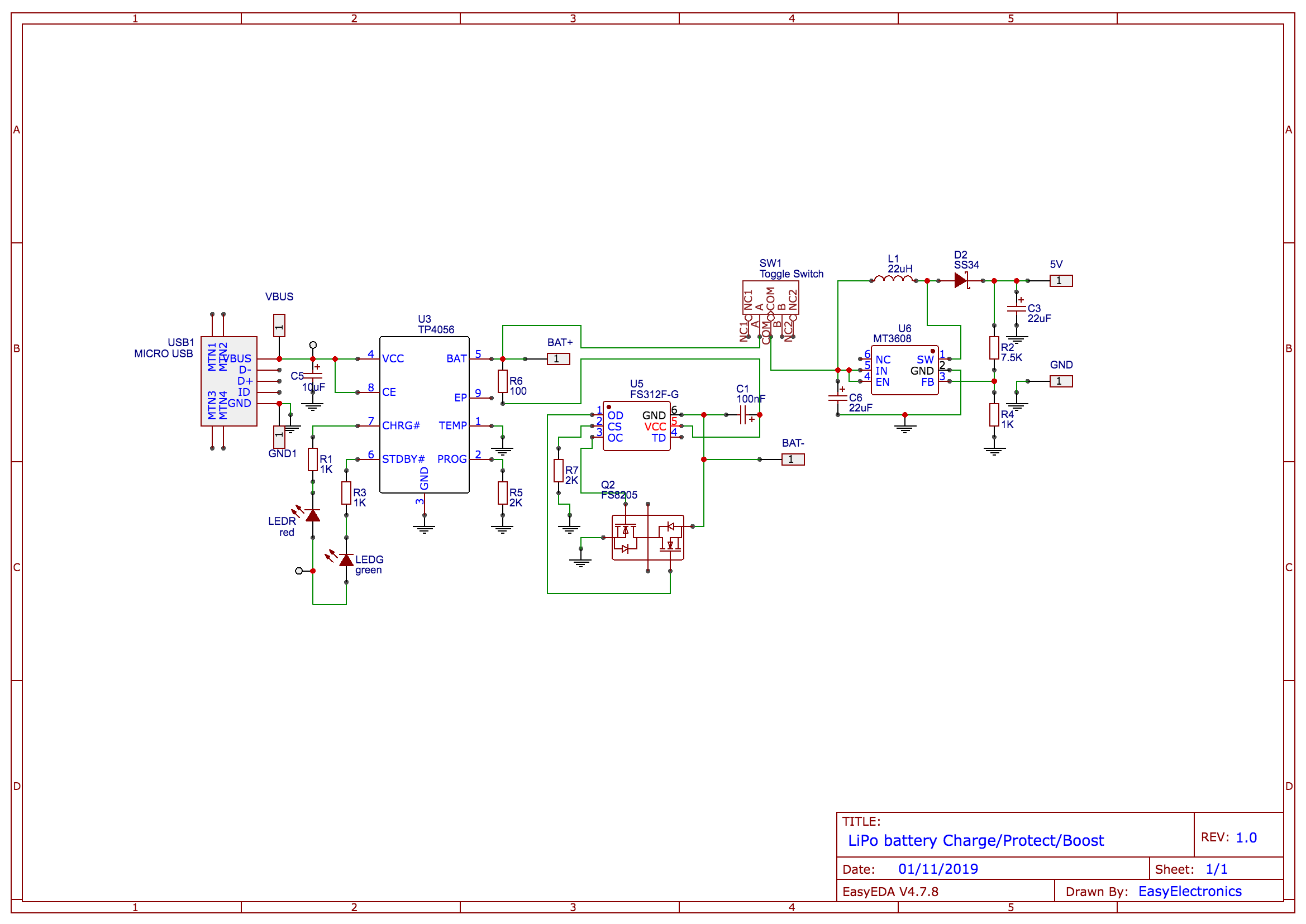
Task: Click ground symbol below R5 resistor
Action: [x=502, y=529]
